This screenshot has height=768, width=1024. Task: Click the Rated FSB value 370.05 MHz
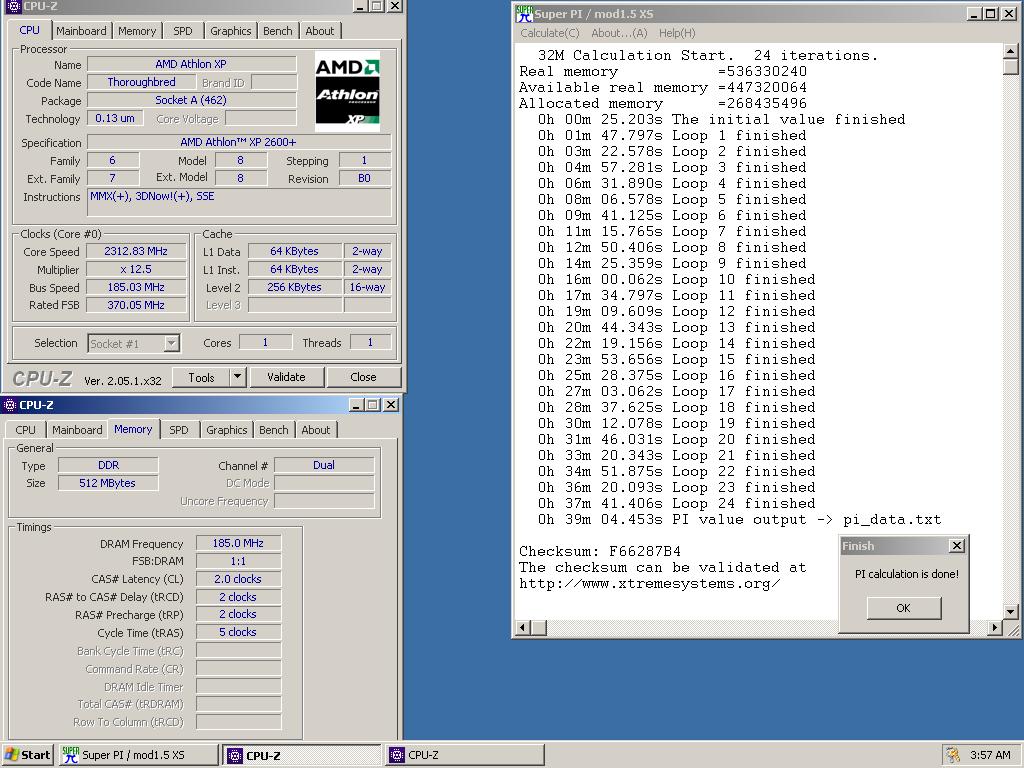[x=136, y=305]
